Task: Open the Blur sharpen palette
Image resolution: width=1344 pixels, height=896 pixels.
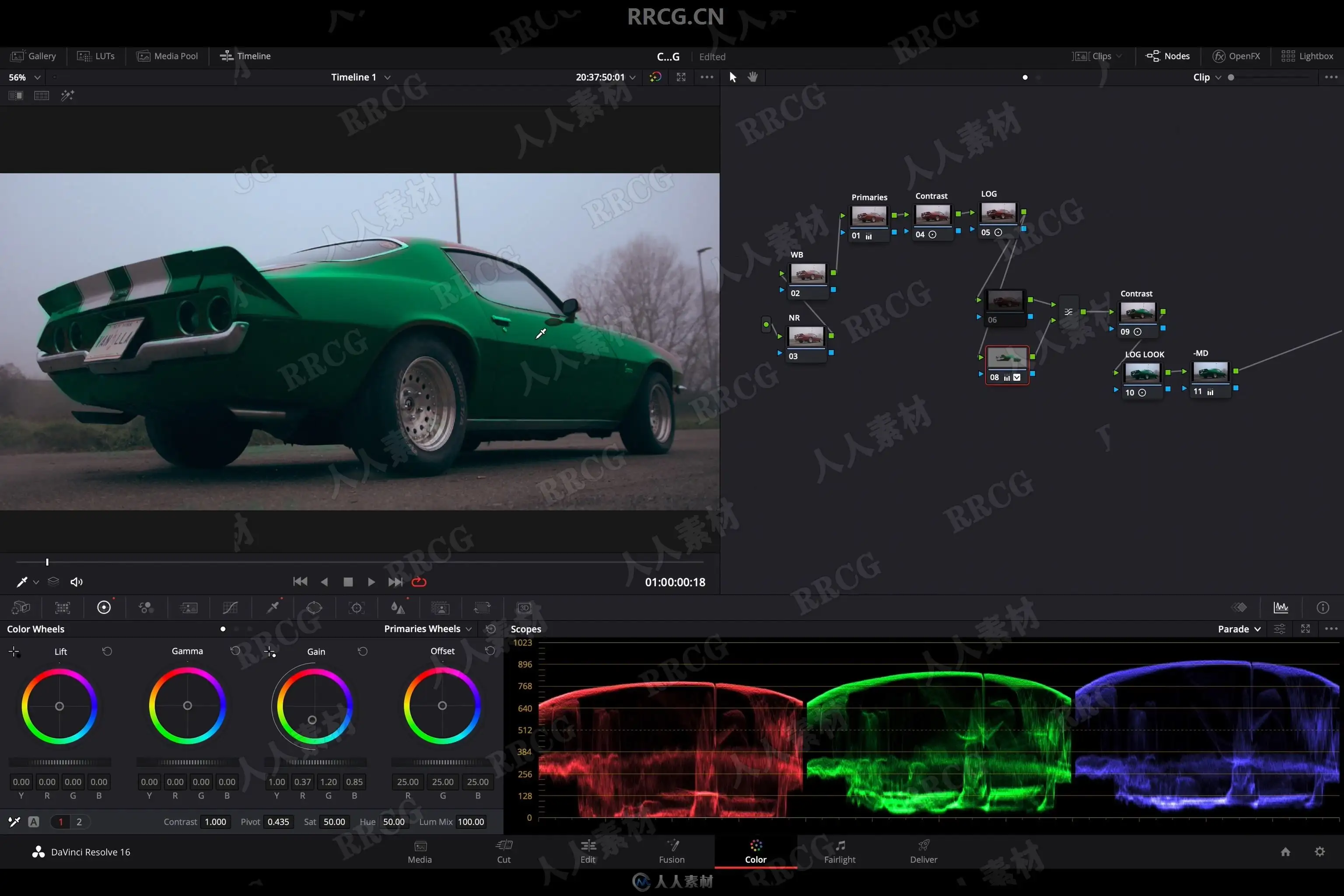Action: pos(398,607)
